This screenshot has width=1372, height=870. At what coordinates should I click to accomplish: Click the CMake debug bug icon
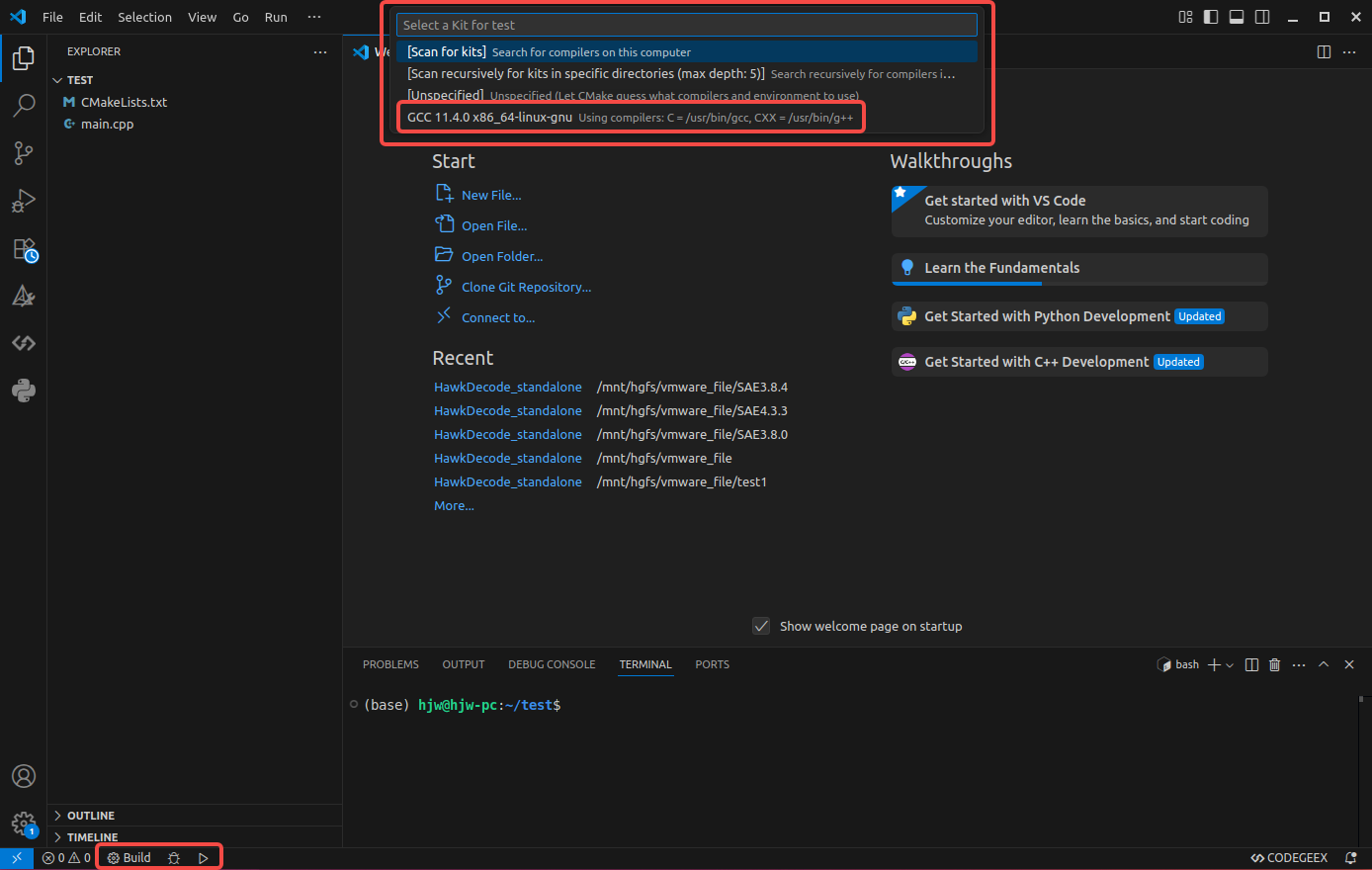pos(174,858)
